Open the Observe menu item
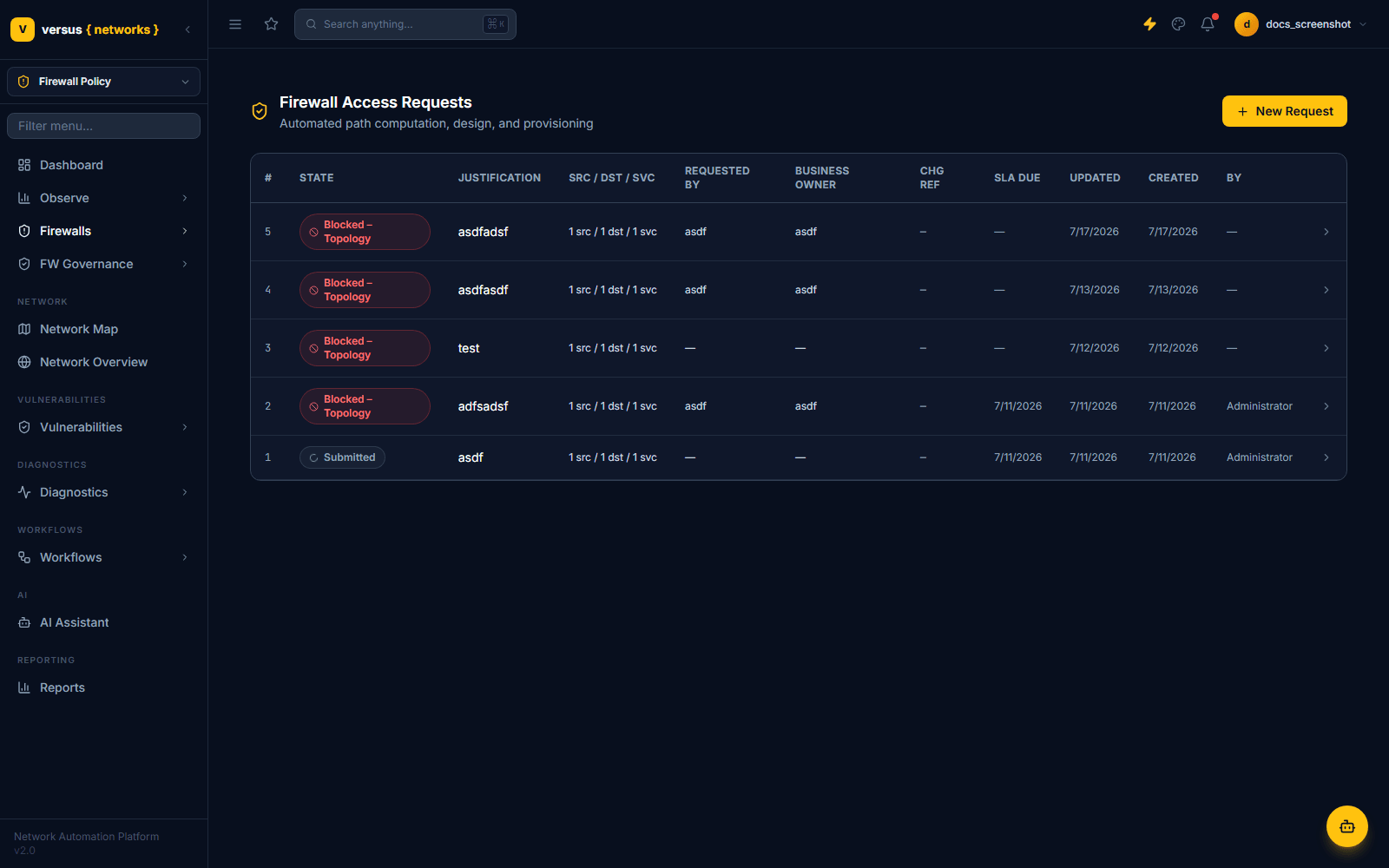 103,198
